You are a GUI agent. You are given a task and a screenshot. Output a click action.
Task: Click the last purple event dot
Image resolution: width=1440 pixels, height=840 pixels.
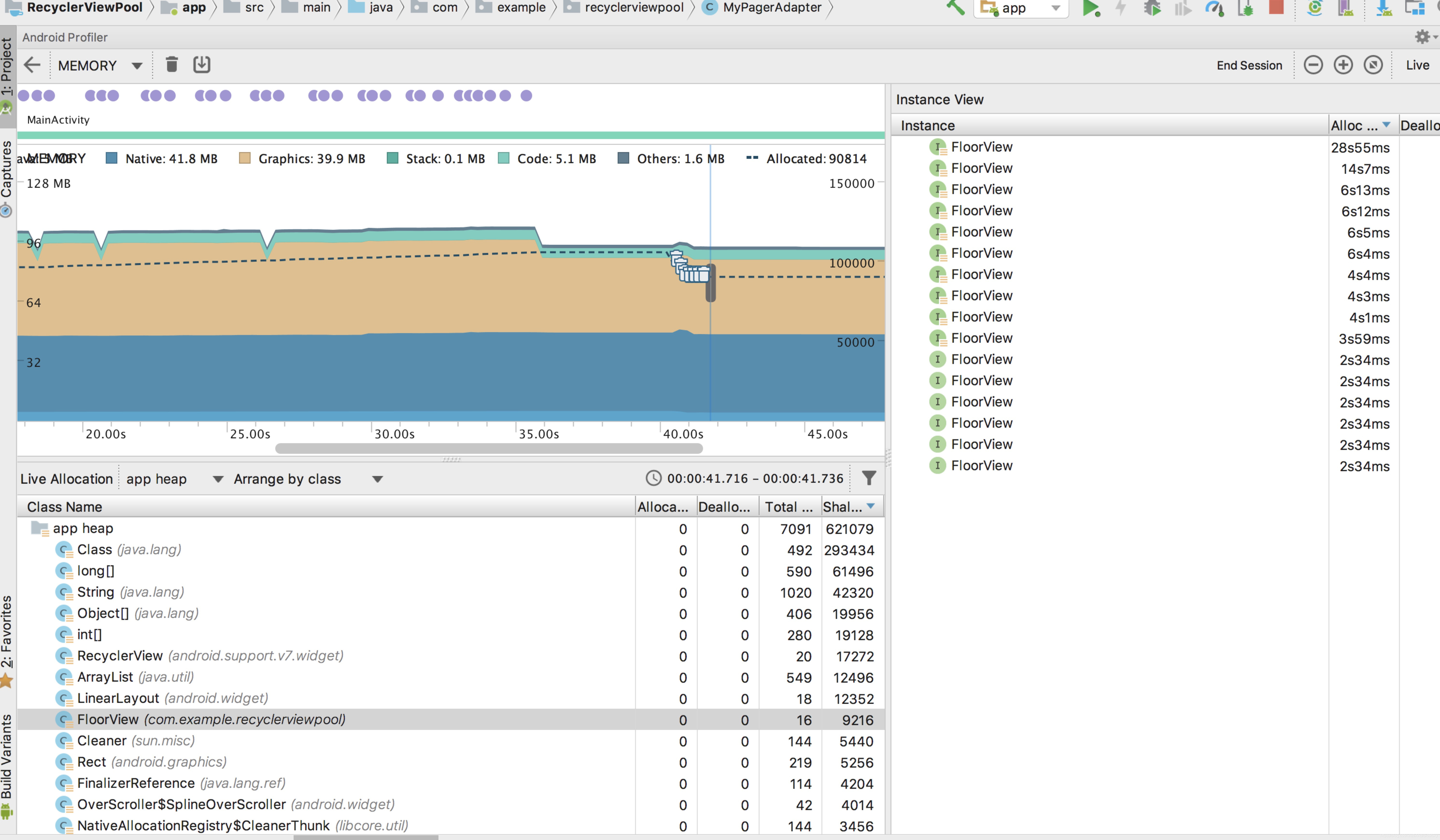(526, 95)
